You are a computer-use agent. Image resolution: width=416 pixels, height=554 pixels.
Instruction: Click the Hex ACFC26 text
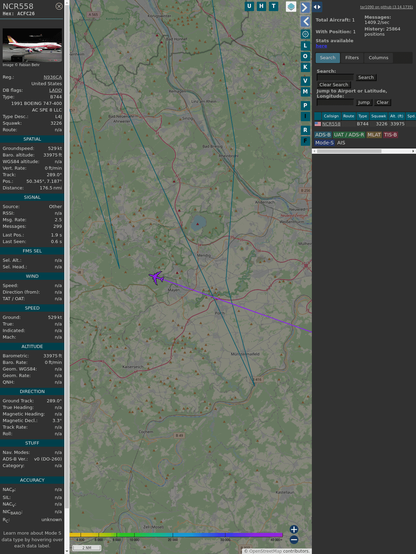[19, 14]
